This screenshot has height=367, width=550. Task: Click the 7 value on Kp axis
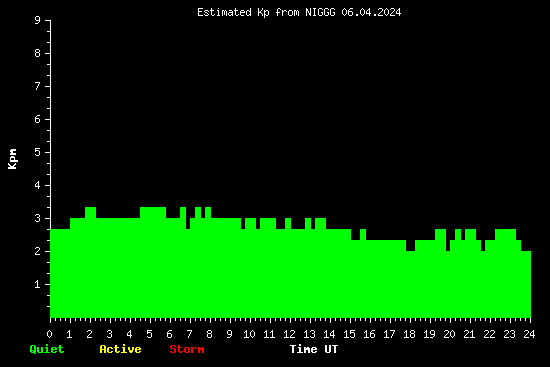38,86
